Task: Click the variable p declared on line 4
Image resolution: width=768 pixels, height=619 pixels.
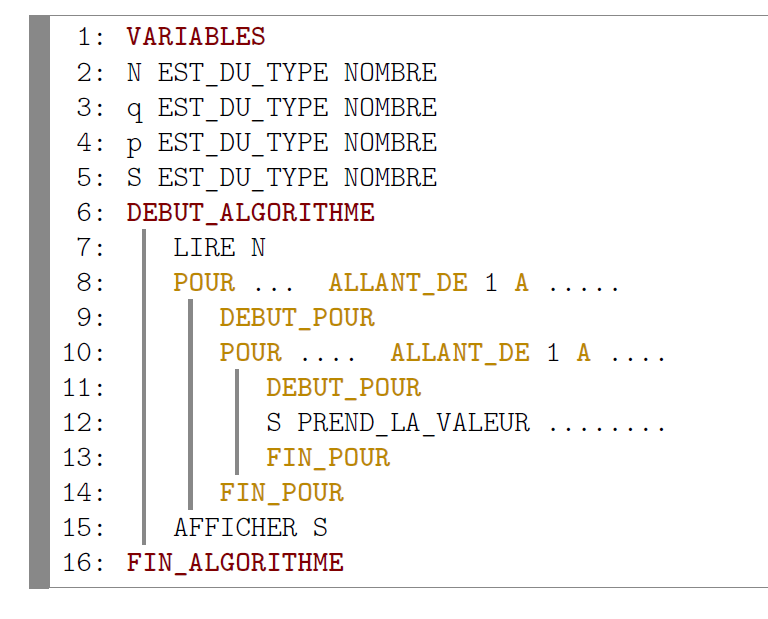Action: coord(134,144)
